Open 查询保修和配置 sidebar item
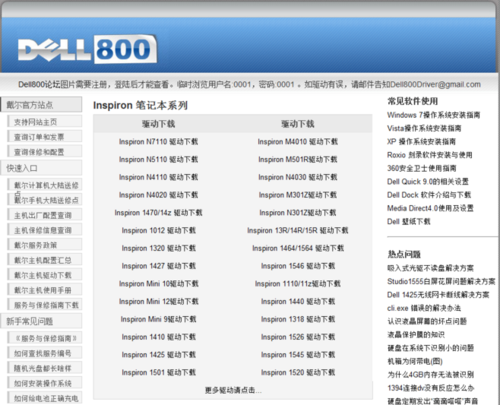The height and width of the screenshot is (405, 500). pyautogui.click(x=45, y=152)
